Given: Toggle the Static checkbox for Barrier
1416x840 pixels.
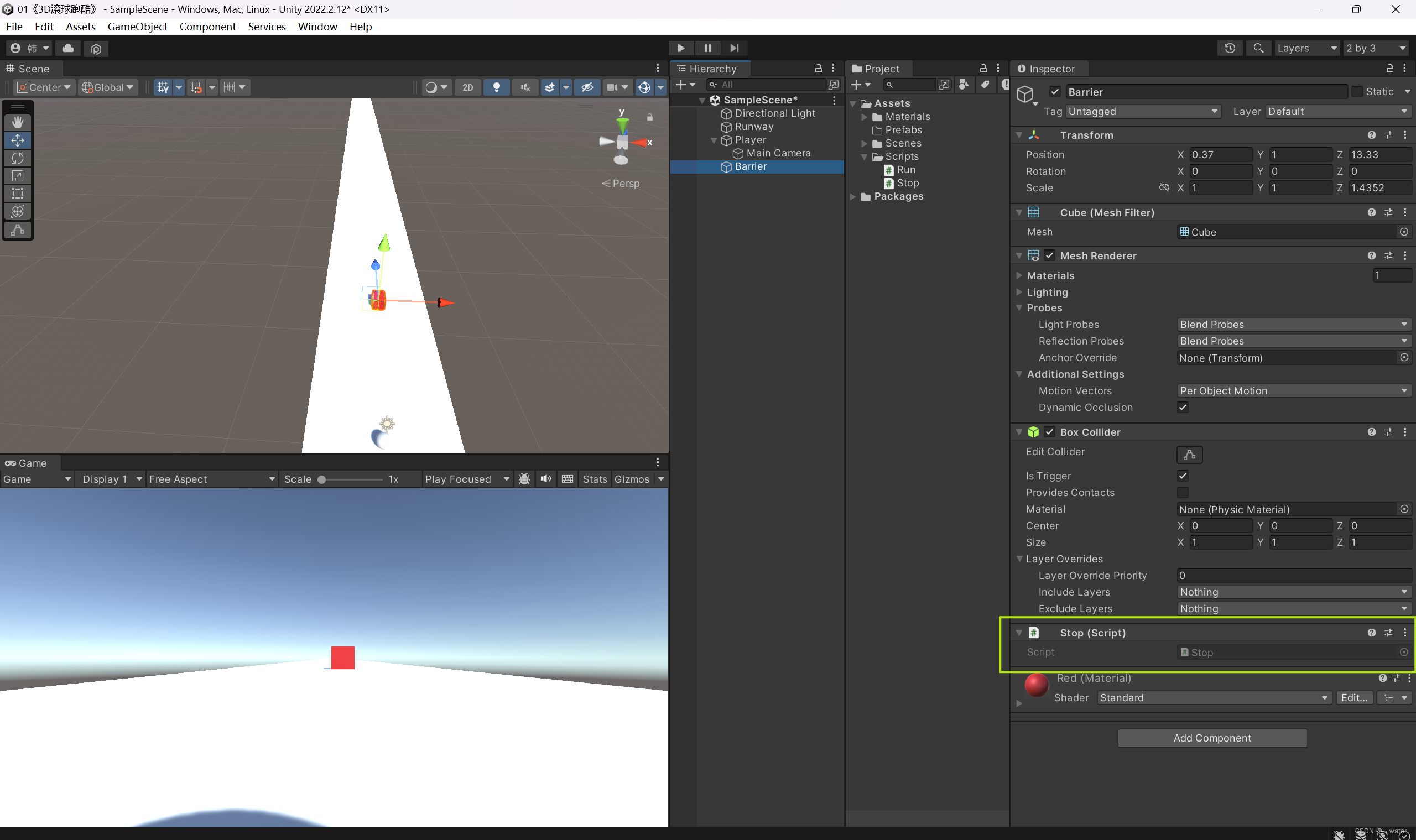Looking at the screenshot, I should click(1357, 92).
